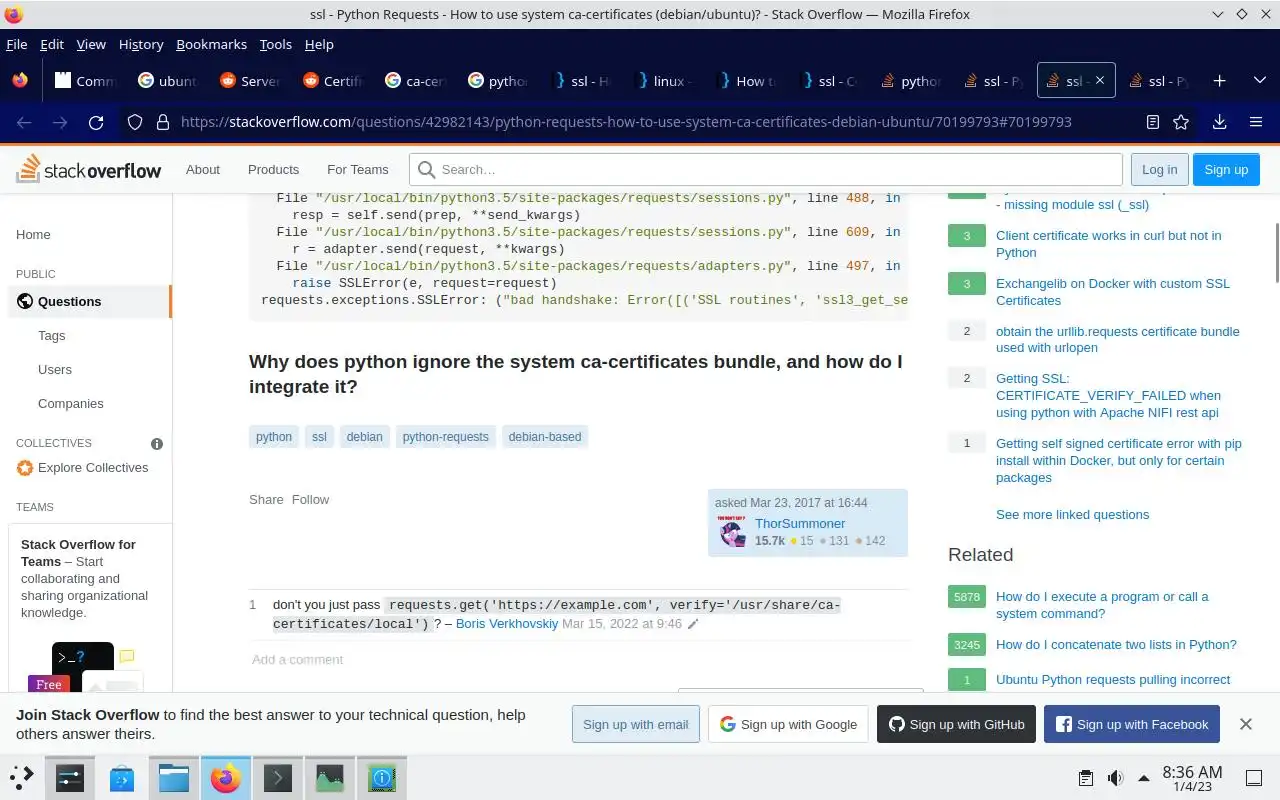
Task: Open the system monitor from taskbar
Action: (x=330, y=777)
